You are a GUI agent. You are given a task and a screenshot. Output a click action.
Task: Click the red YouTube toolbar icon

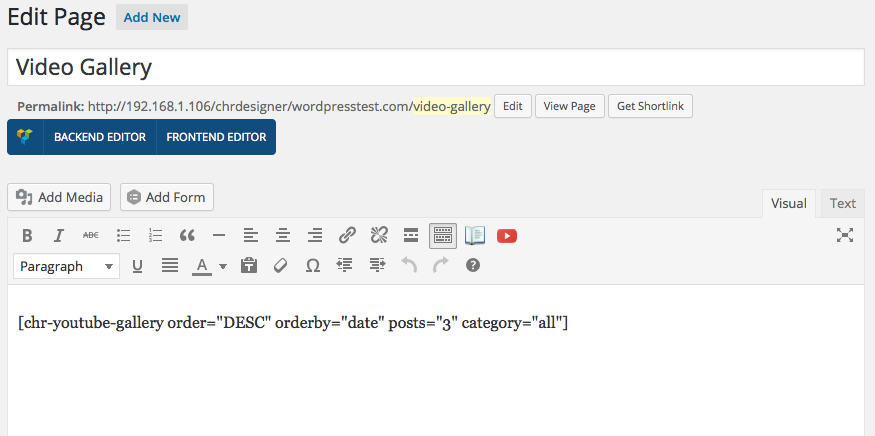507,236
